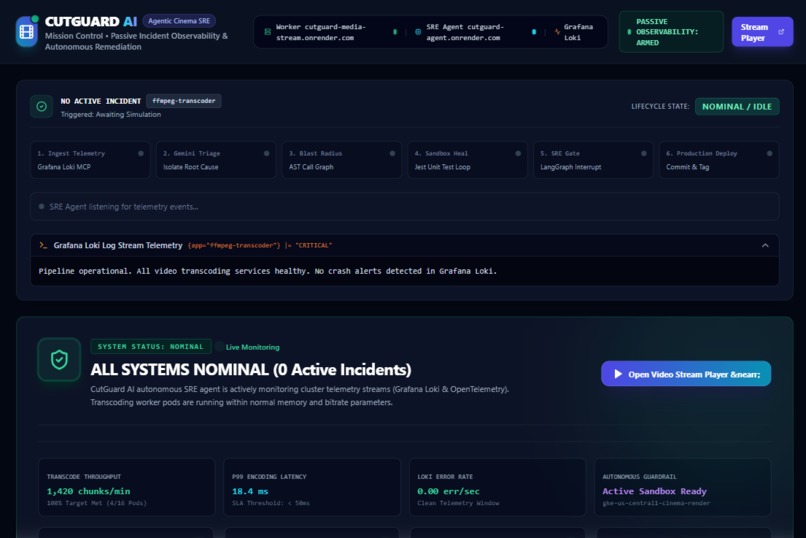
Task: Click the shield check system status icon
Action: (59, 359)
